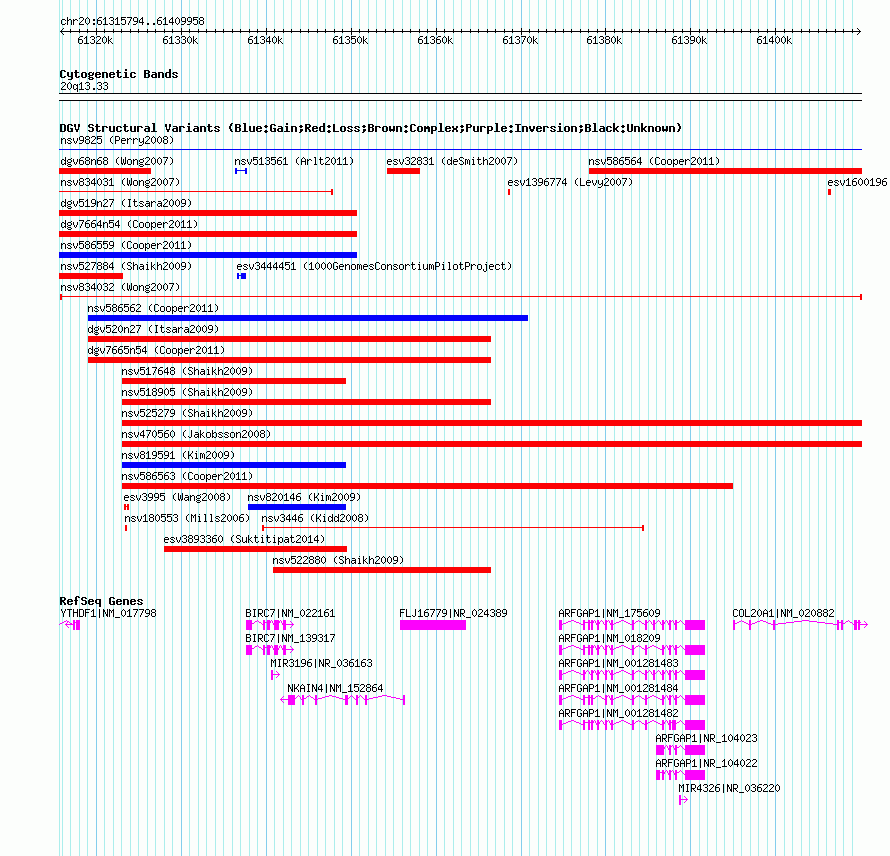Image resolution: width=890 pixels, height=856 pixels.
Task: Select the blue nsv820146 (Kim2009) bar
Action: (296, 507)
